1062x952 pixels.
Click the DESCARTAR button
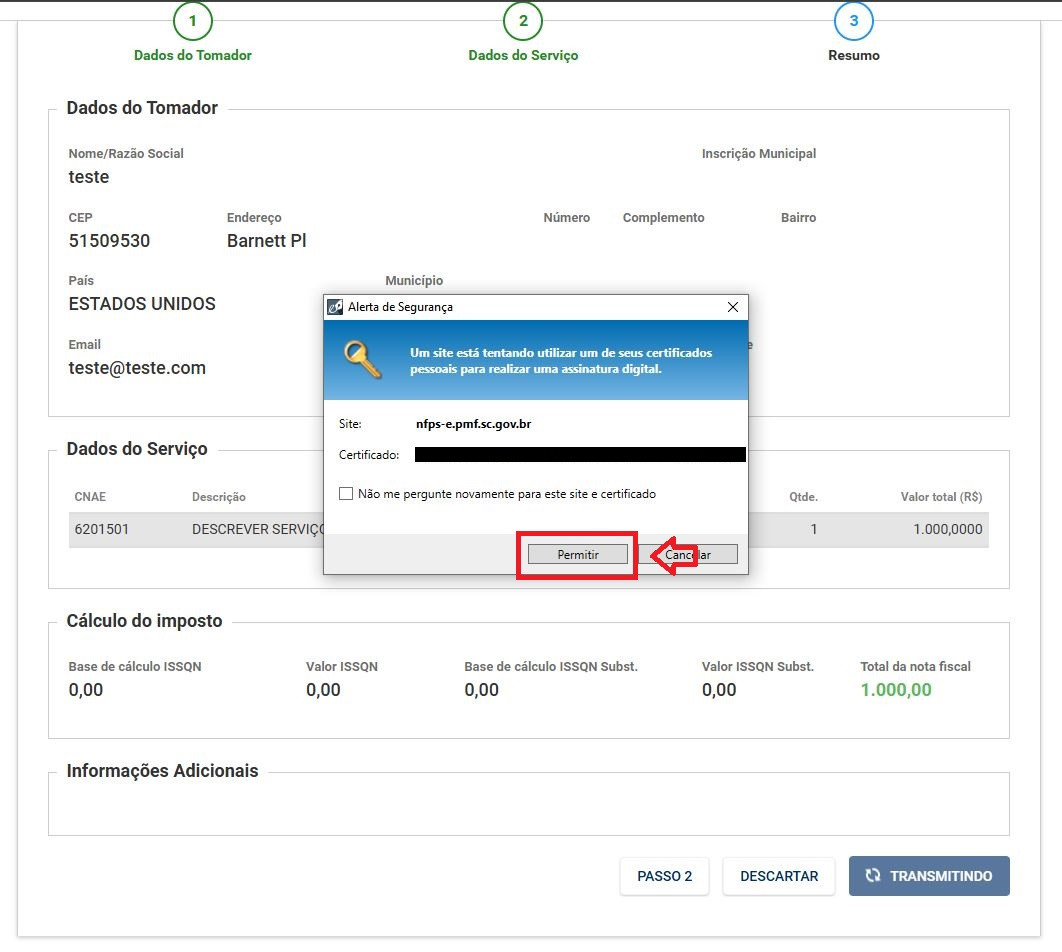click(778, 876)
